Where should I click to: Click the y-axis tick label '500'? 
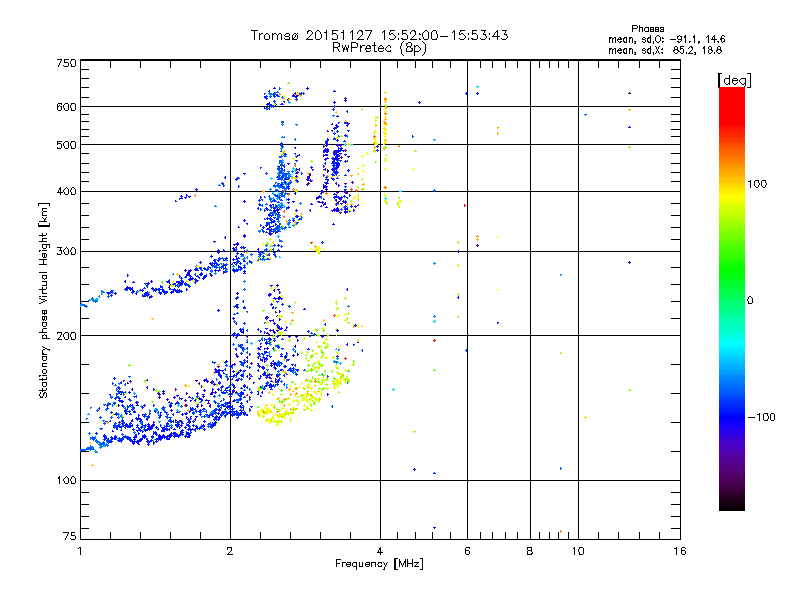pyautogui.click(x=66, y=145)
